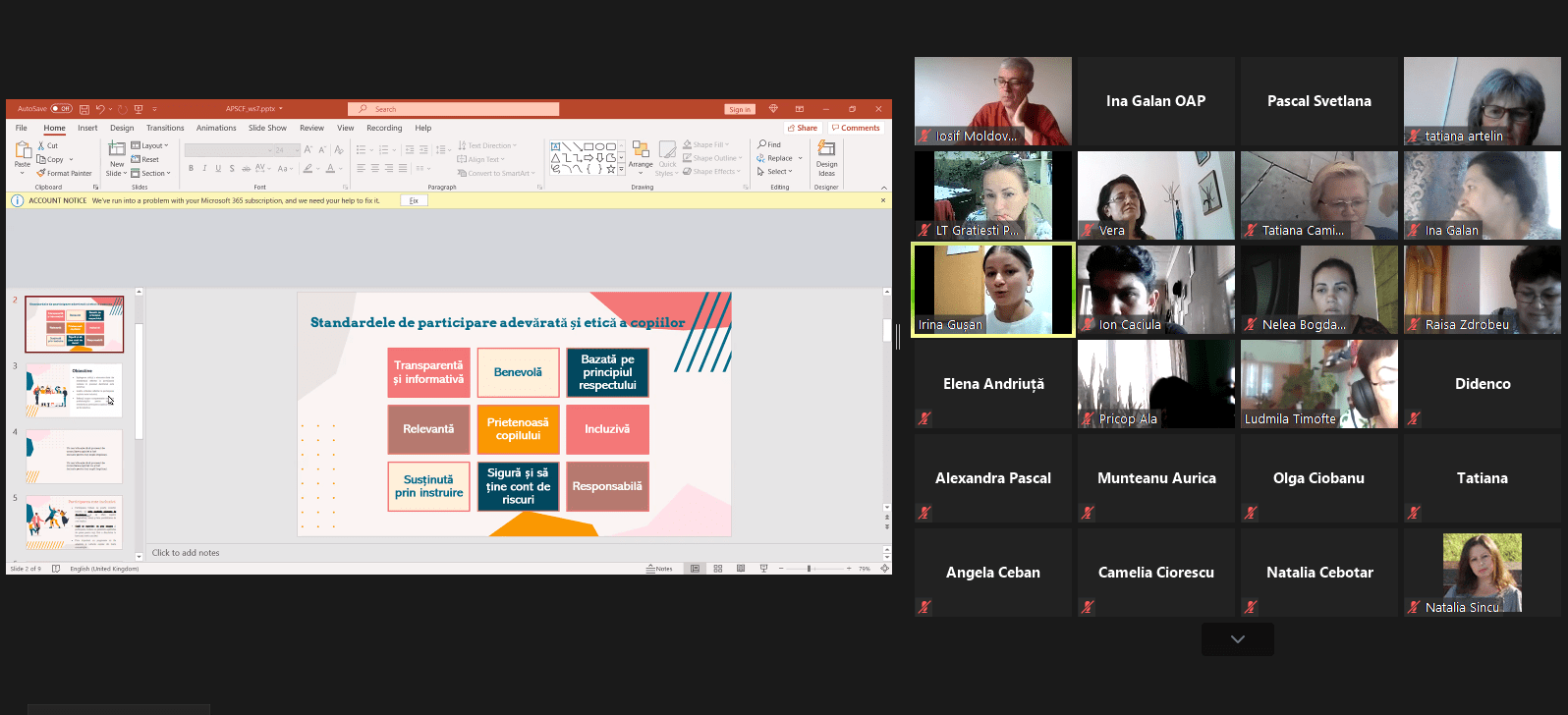Click the Share button
This screenshot has width=1568, height=715.
pos(803,128)
